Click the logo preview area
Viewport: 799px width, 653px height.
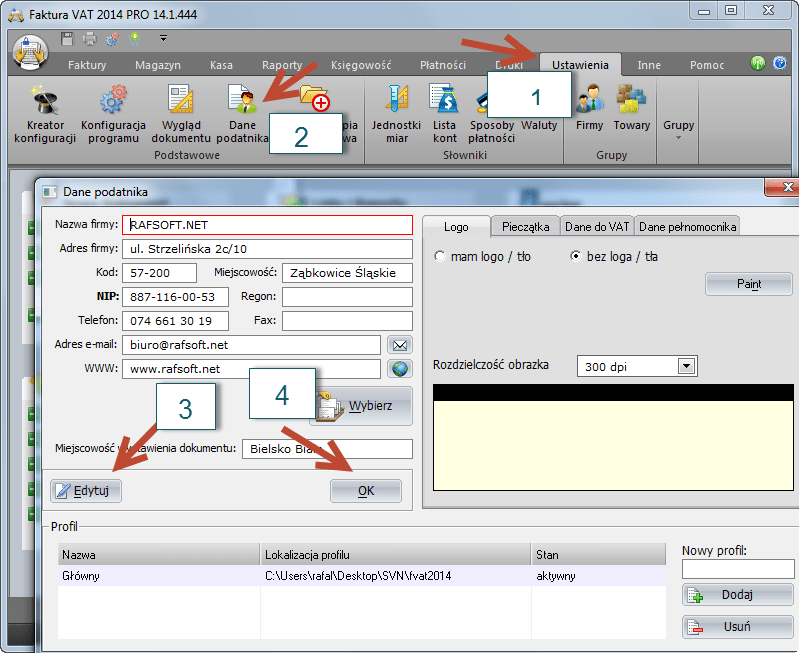pos(613,437)
